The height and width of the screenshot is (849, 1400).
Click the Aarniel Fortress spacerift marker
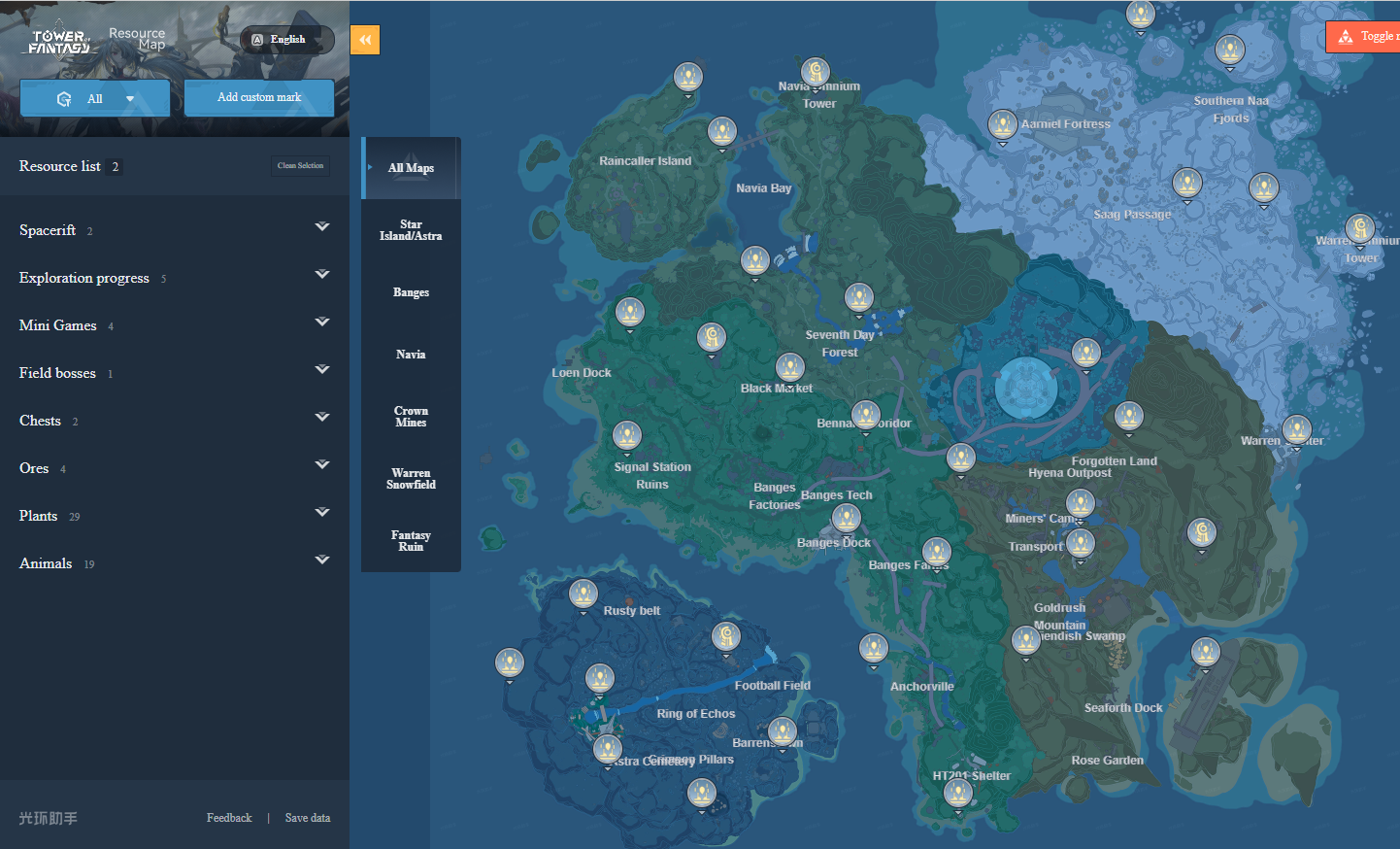click(1002, 125)
